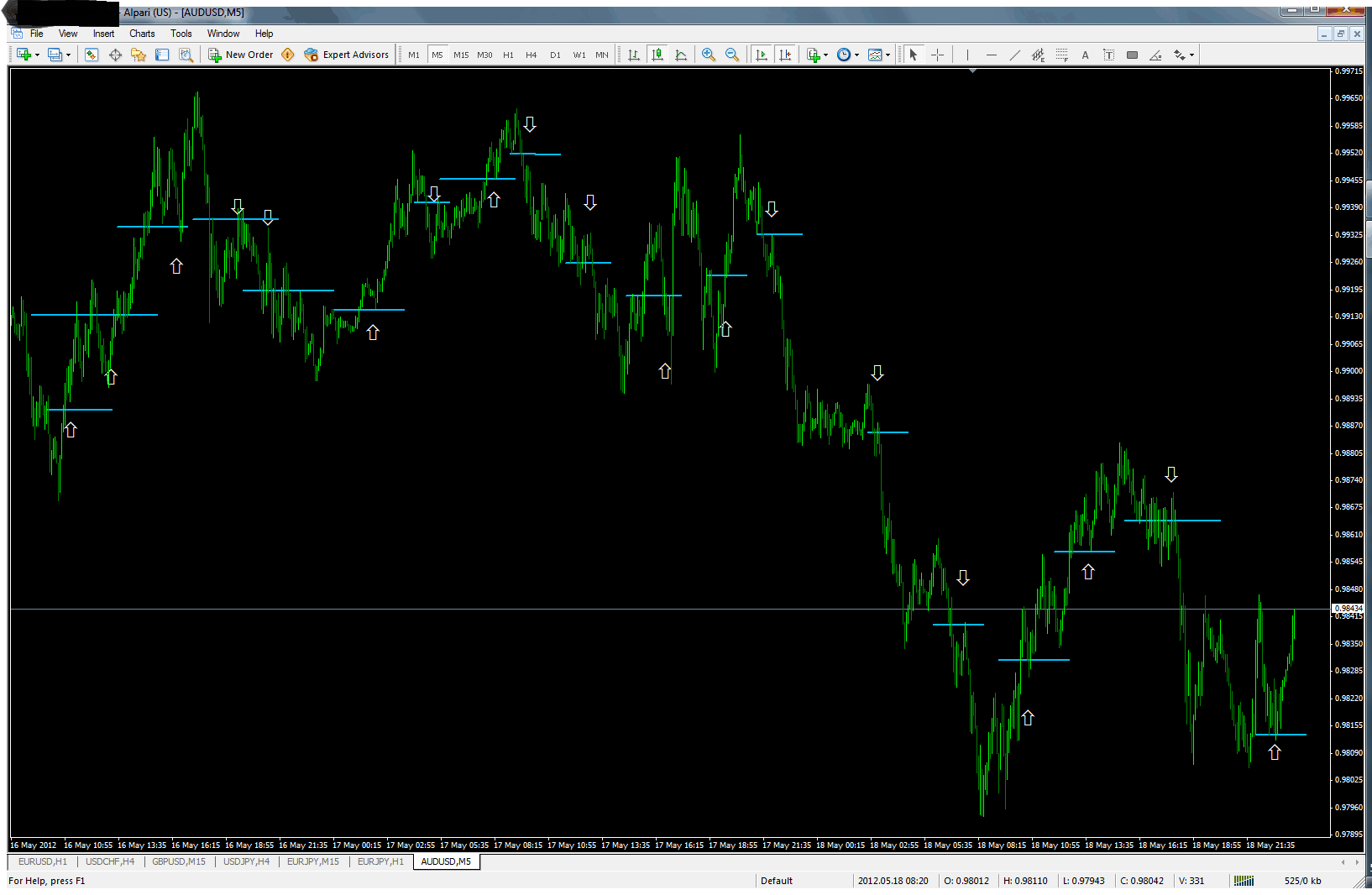1372x895 pixels.
Task: Click the New Chart toolbar icon
Action: coord(24,55)
